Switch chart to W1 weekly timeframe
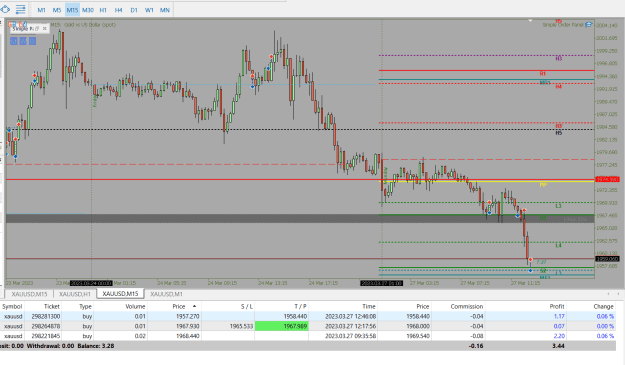Image resolution: width=625 pixels, height=365 pixels. click(149, 10)
